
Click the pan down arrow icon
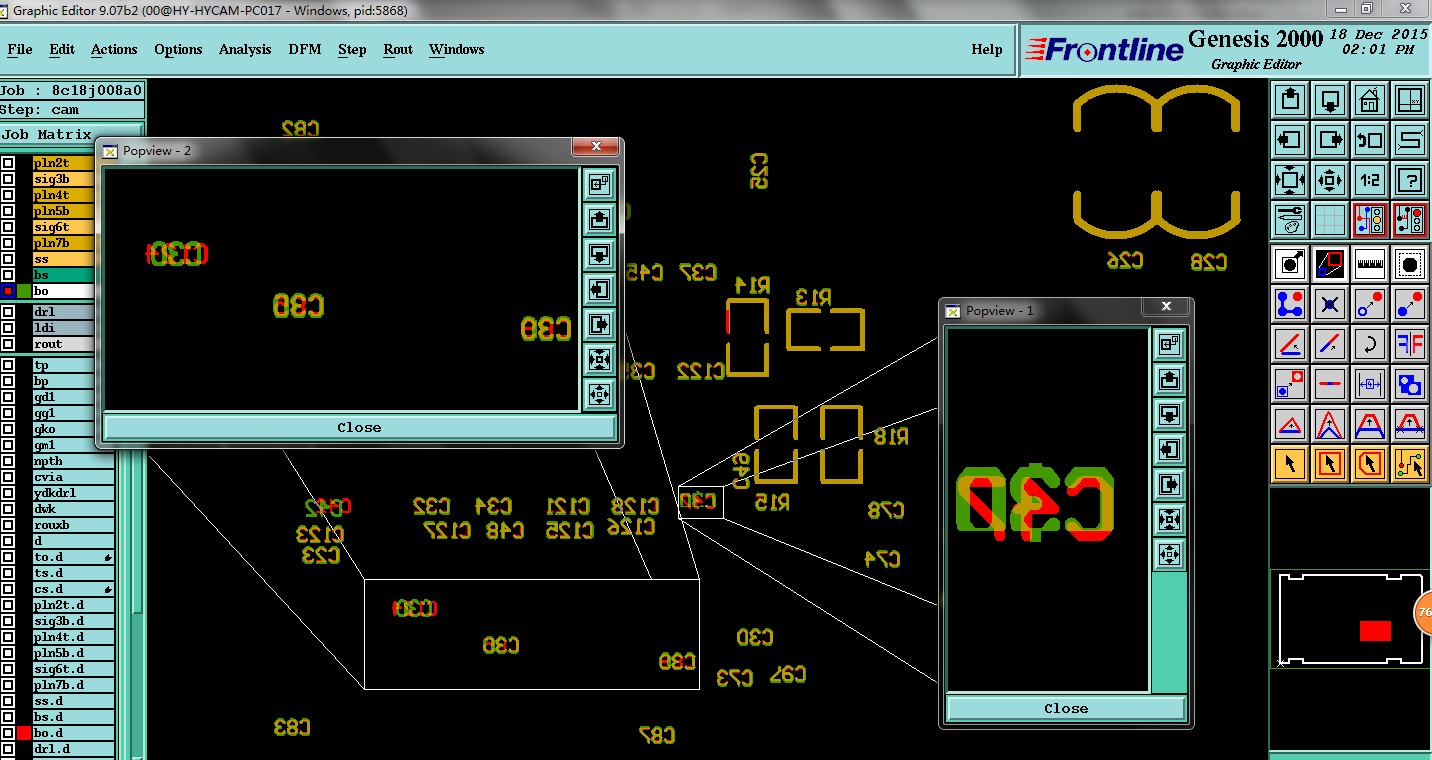pos(1330,100)
